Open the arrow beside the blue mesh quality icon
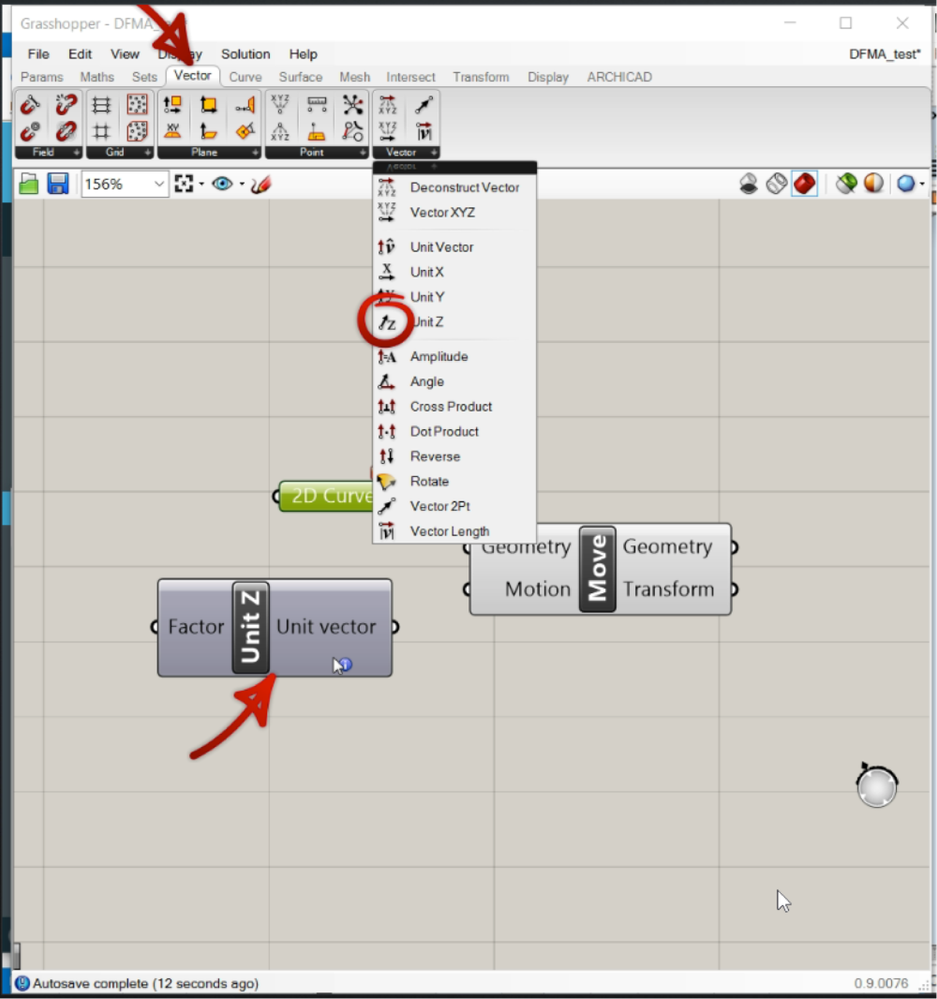Image resolution: width=937 pixels, height=999 pixels. (922, 184)
